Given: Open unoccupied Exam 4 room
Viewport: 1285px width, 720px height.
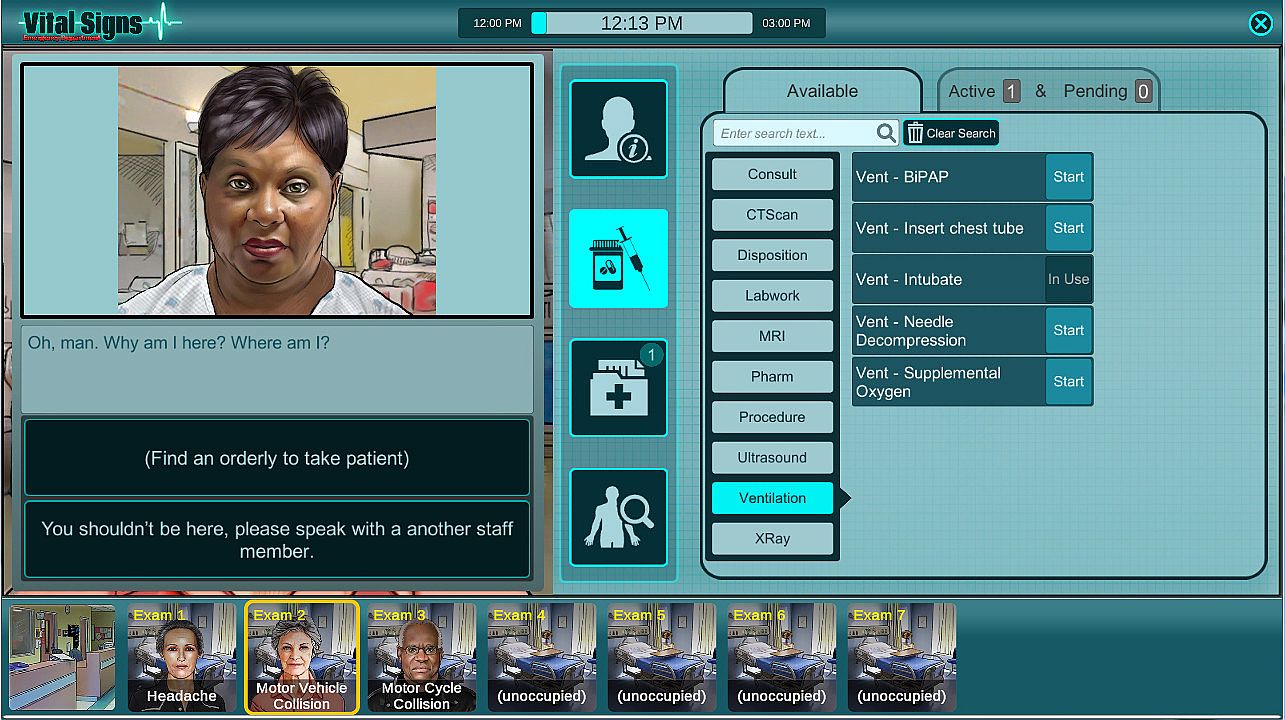Looking at the screenshot, I should point(542,658).
